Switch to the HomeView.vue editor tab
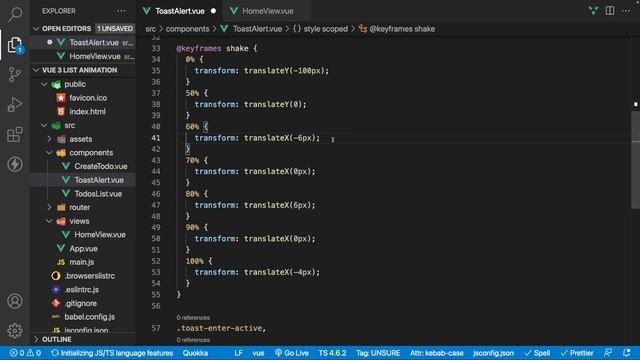640x360 pixels. coord(268,11)
